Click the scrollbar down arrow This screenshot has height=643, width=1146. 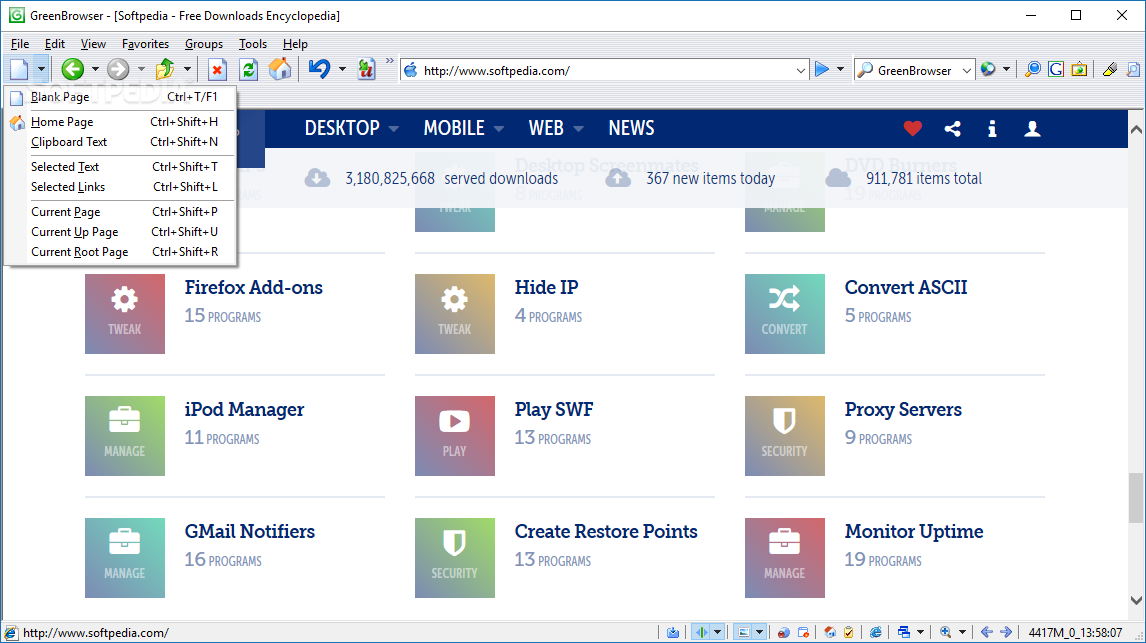[1136, 601]
